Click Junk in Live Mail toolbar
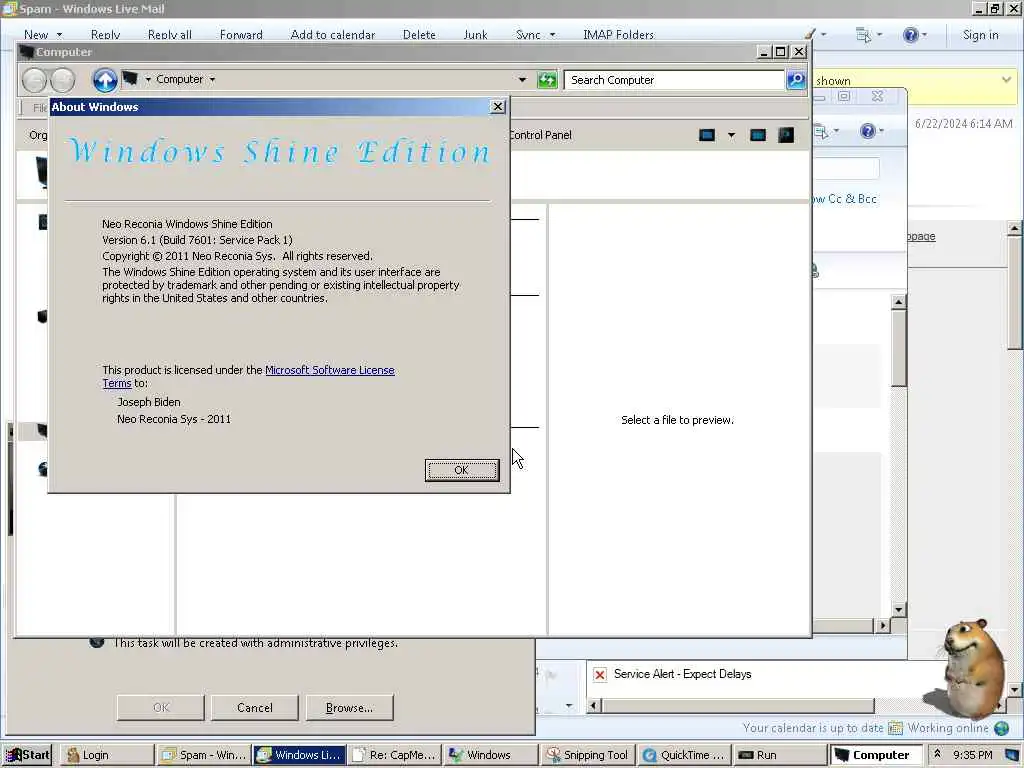Image resolution: width=1024 pixels, height=768 pixels. [475, 35]
